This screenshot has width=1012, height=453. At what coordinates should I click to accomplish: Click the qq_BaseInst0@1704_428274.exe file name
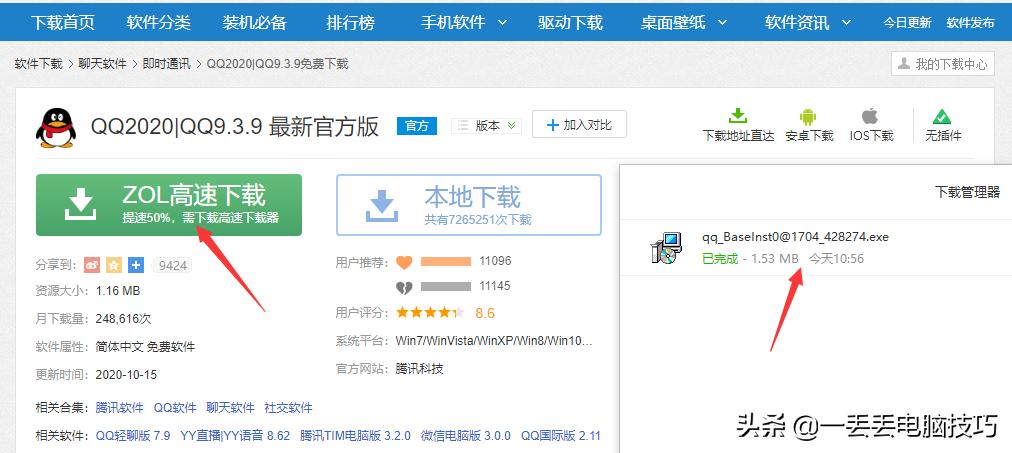tap(795, 237)
